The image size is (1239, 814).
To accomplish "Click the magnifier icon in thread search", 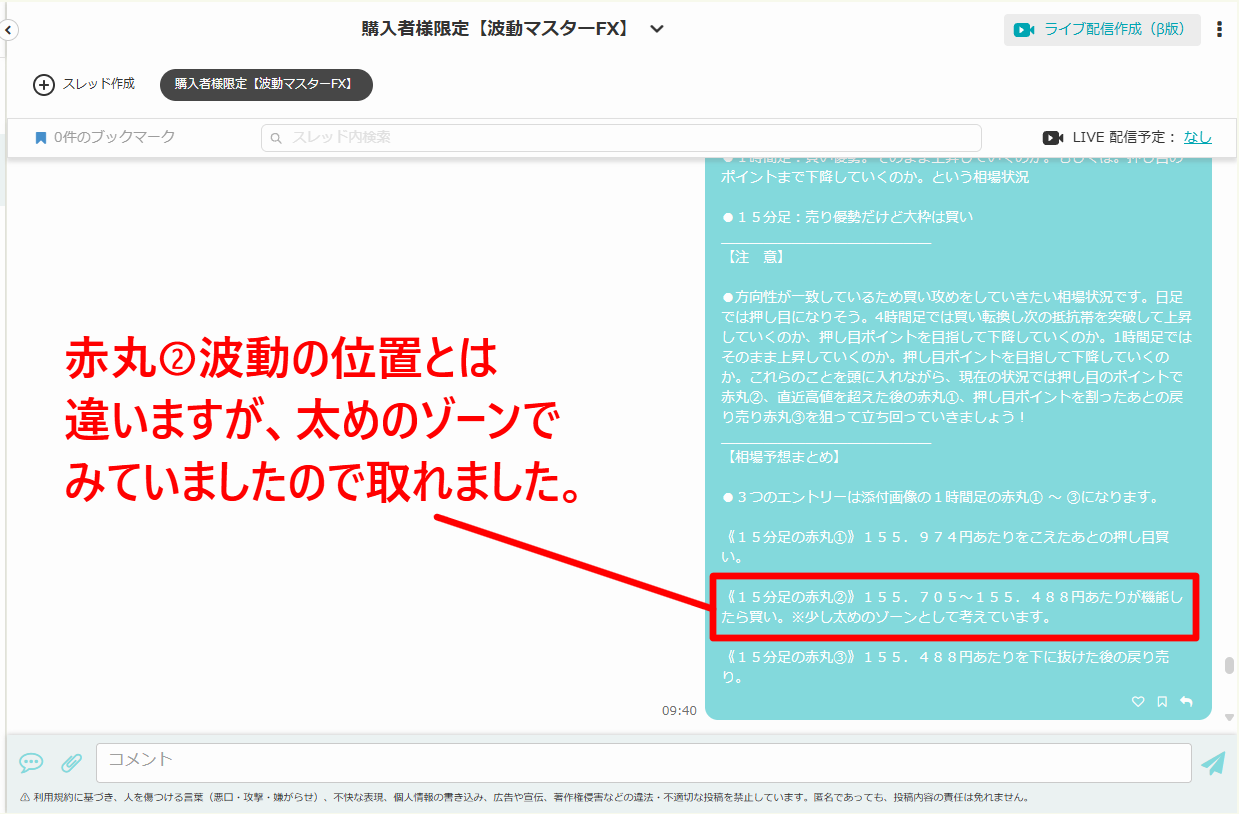I will 277,138.
